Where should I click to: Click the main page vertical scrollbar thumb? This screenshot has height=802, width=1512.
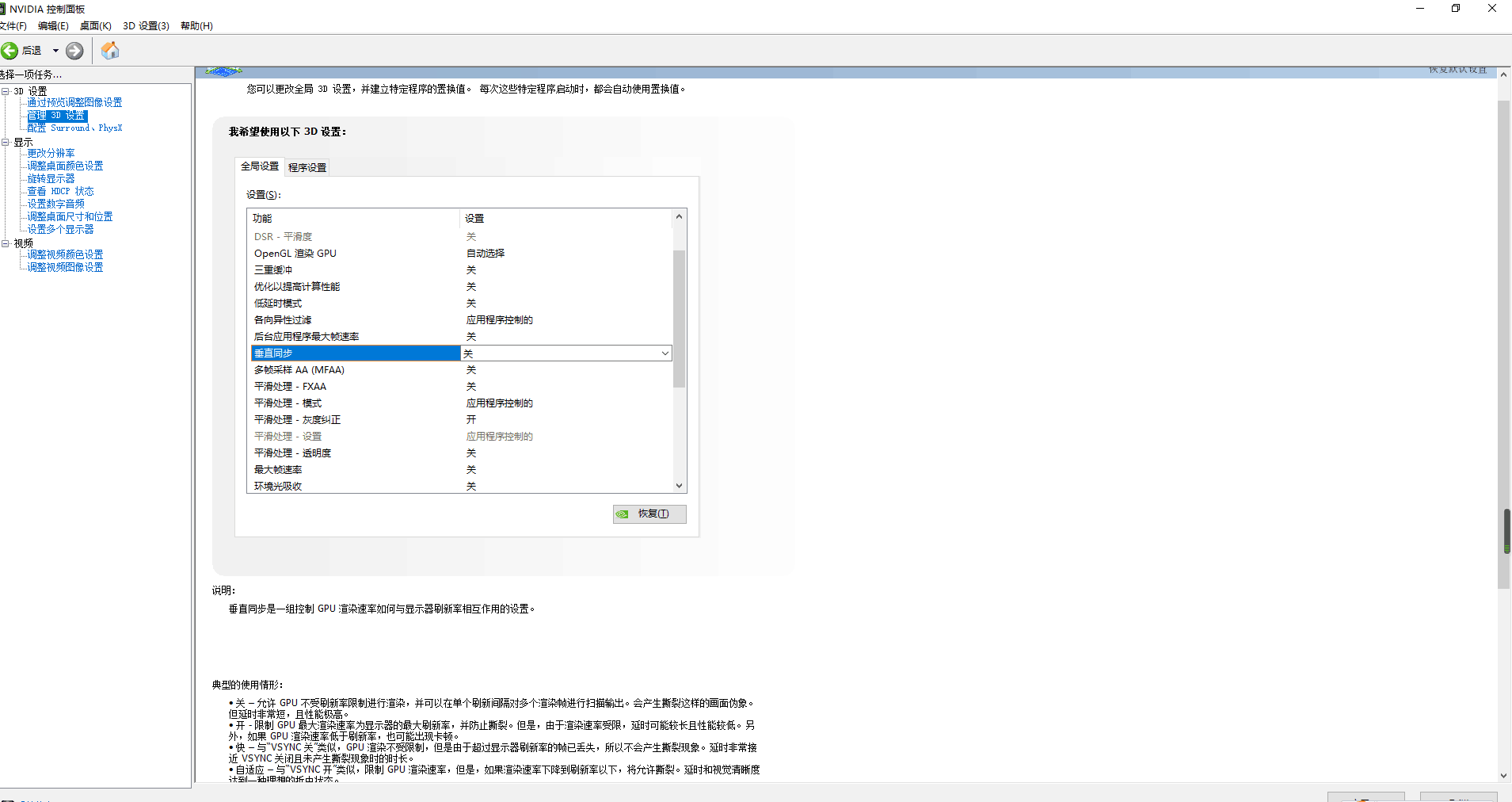[1504, 345]
